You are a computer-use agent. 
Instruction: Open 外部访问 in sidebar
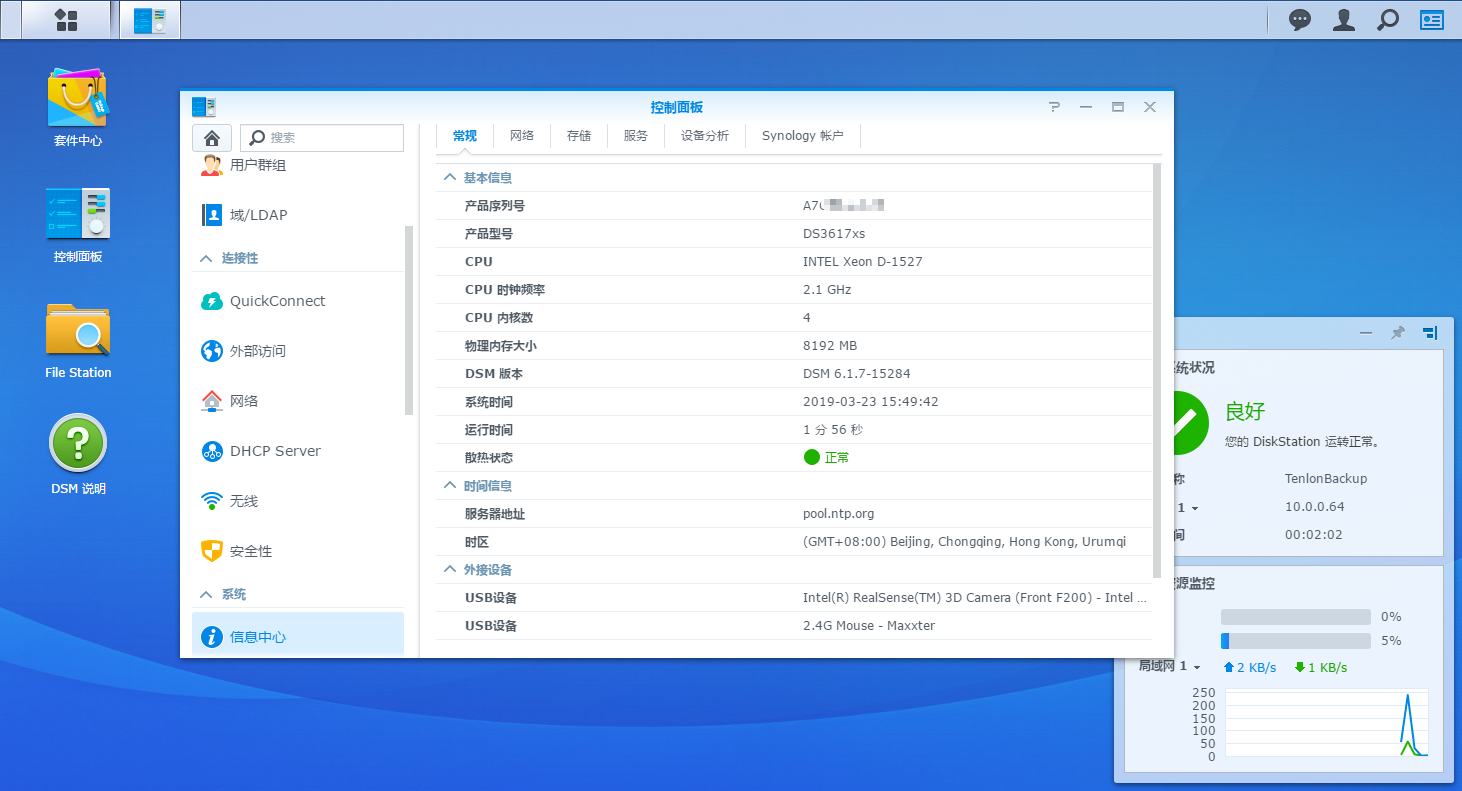tap(298, 351)
